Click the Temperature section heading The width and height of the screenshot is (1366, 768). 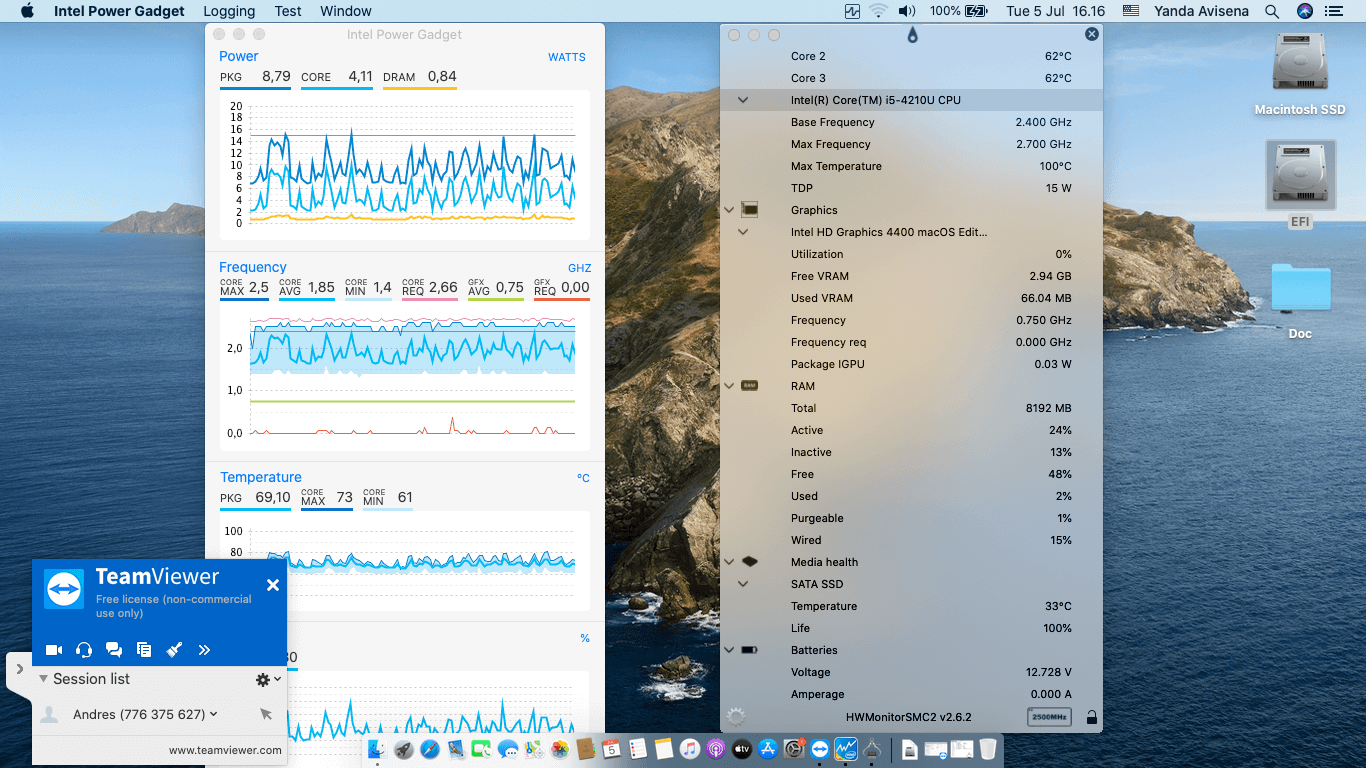click(261, 477)
